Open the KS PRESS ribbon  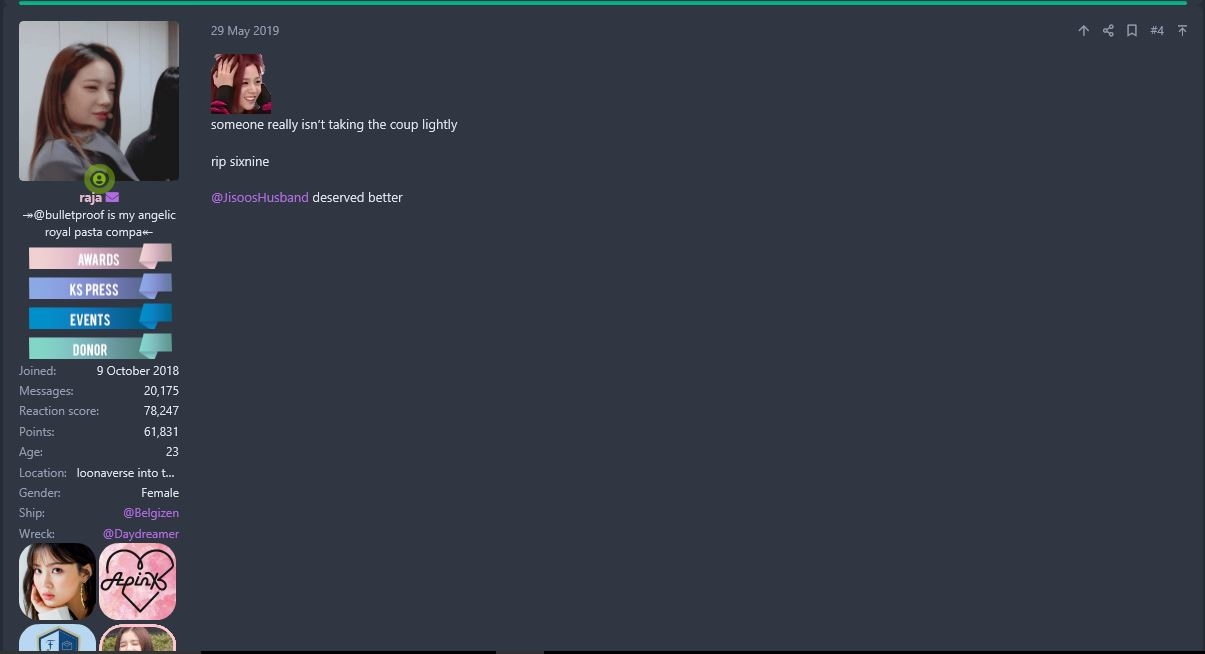[100, 288]
